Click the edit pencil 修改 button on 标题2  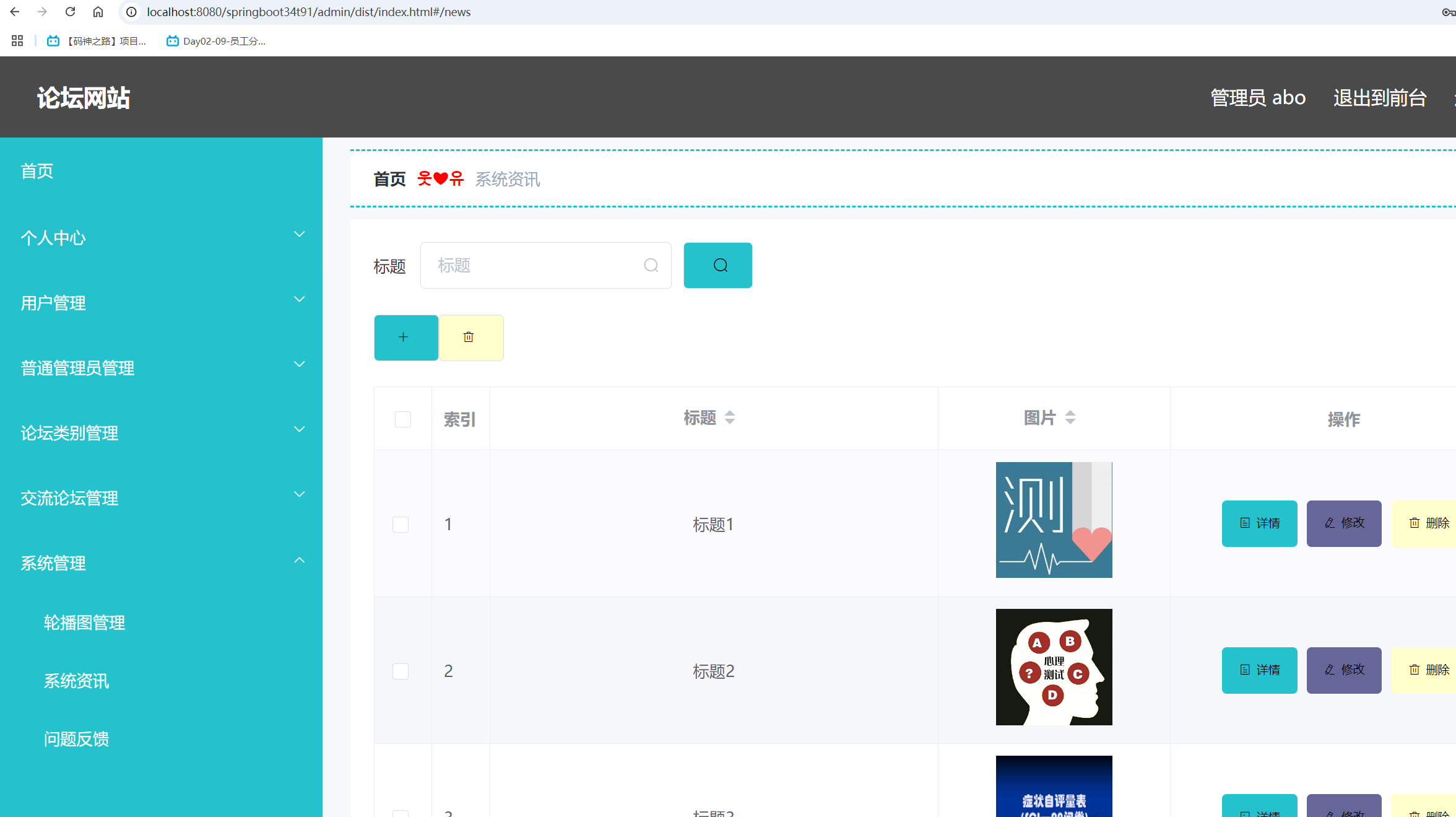[x=1343, y=670]
